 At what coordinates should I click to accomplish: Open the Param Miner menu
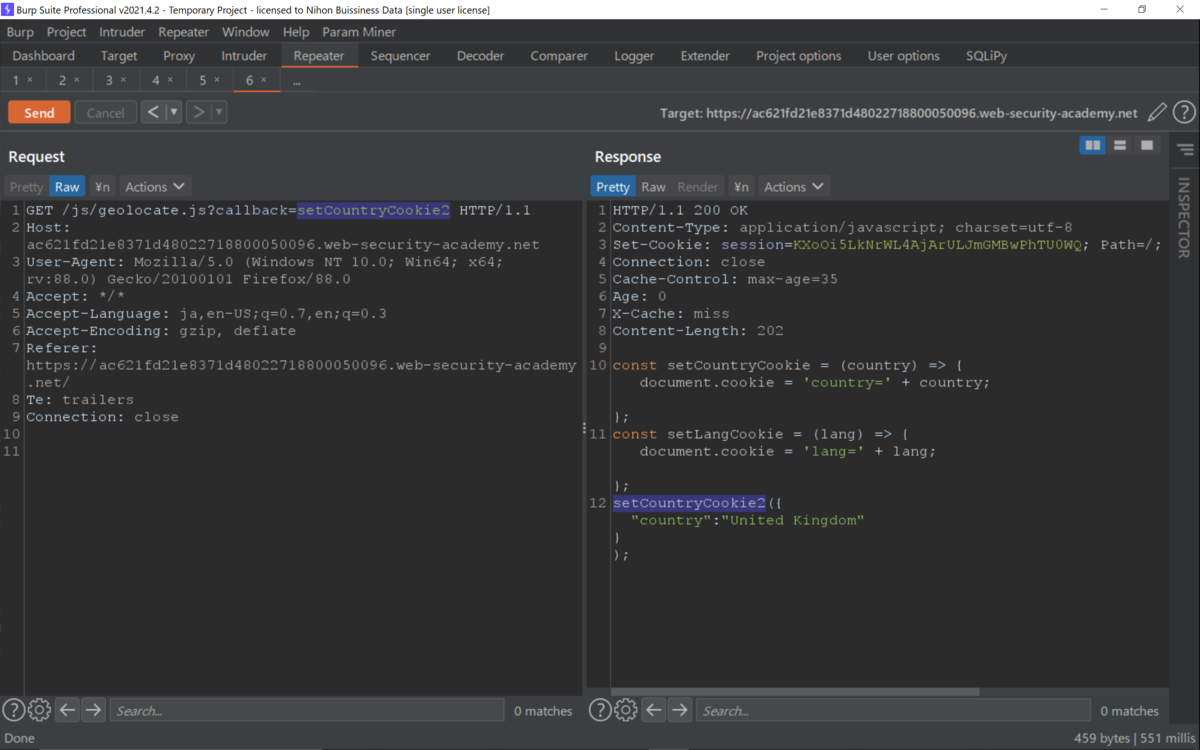(359, 32)
